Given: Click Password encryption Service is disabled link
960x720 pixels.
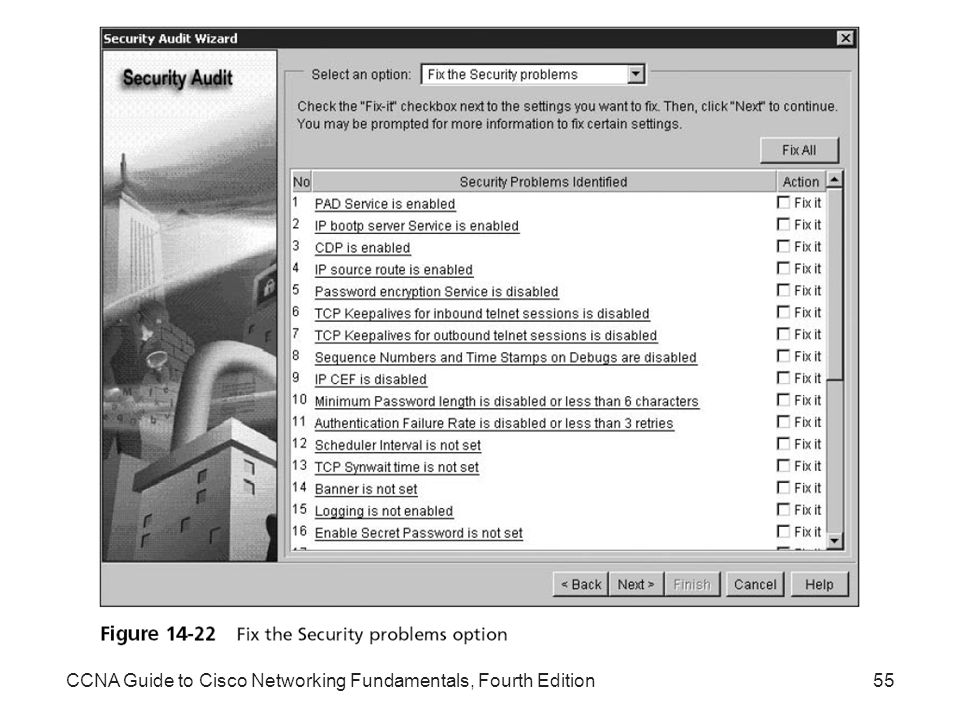Looking at the screenshot, I should [x=437, y=292].
